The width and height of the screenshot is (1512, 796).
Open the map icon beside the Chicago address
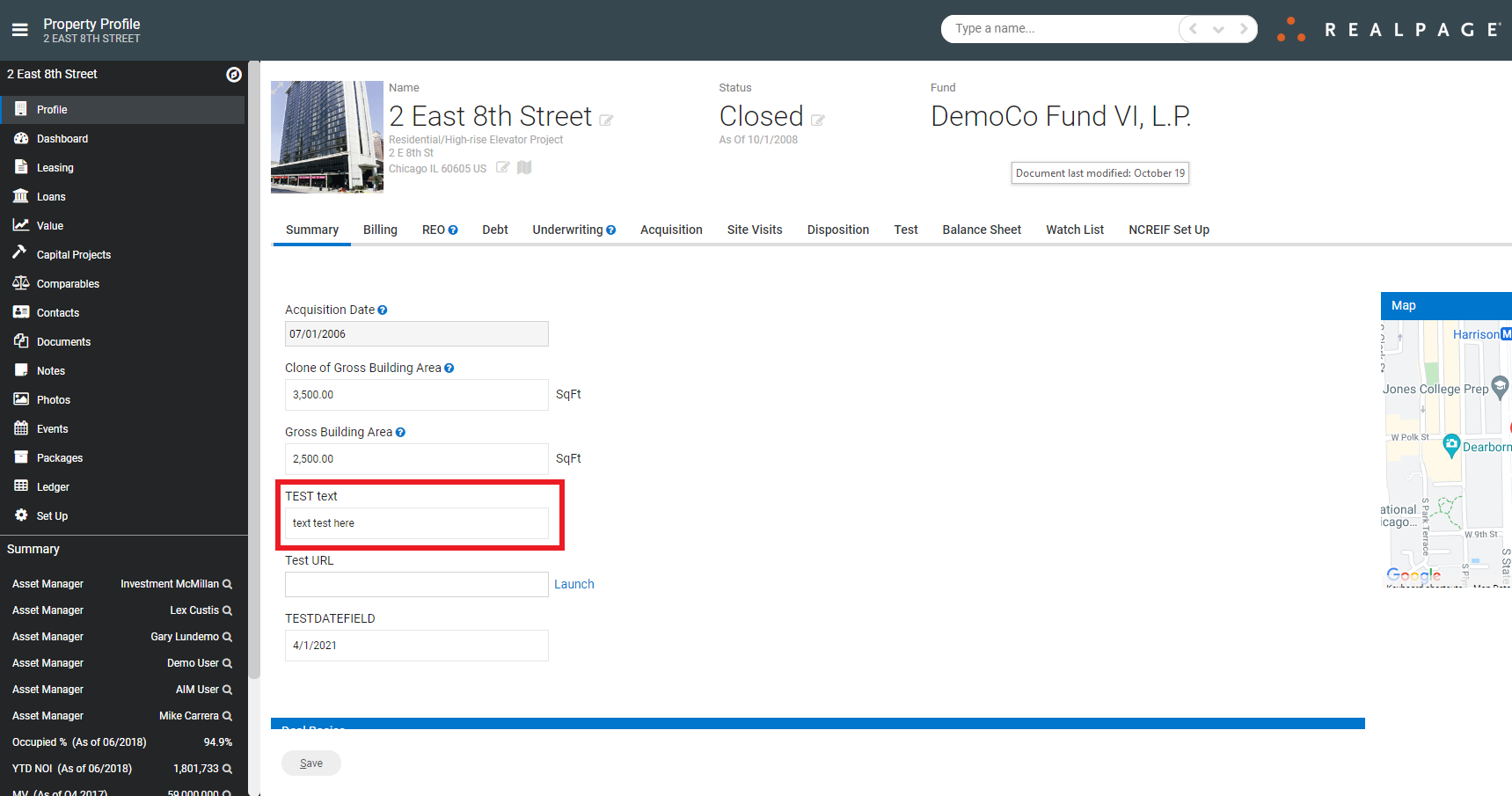tap(523, 167)
